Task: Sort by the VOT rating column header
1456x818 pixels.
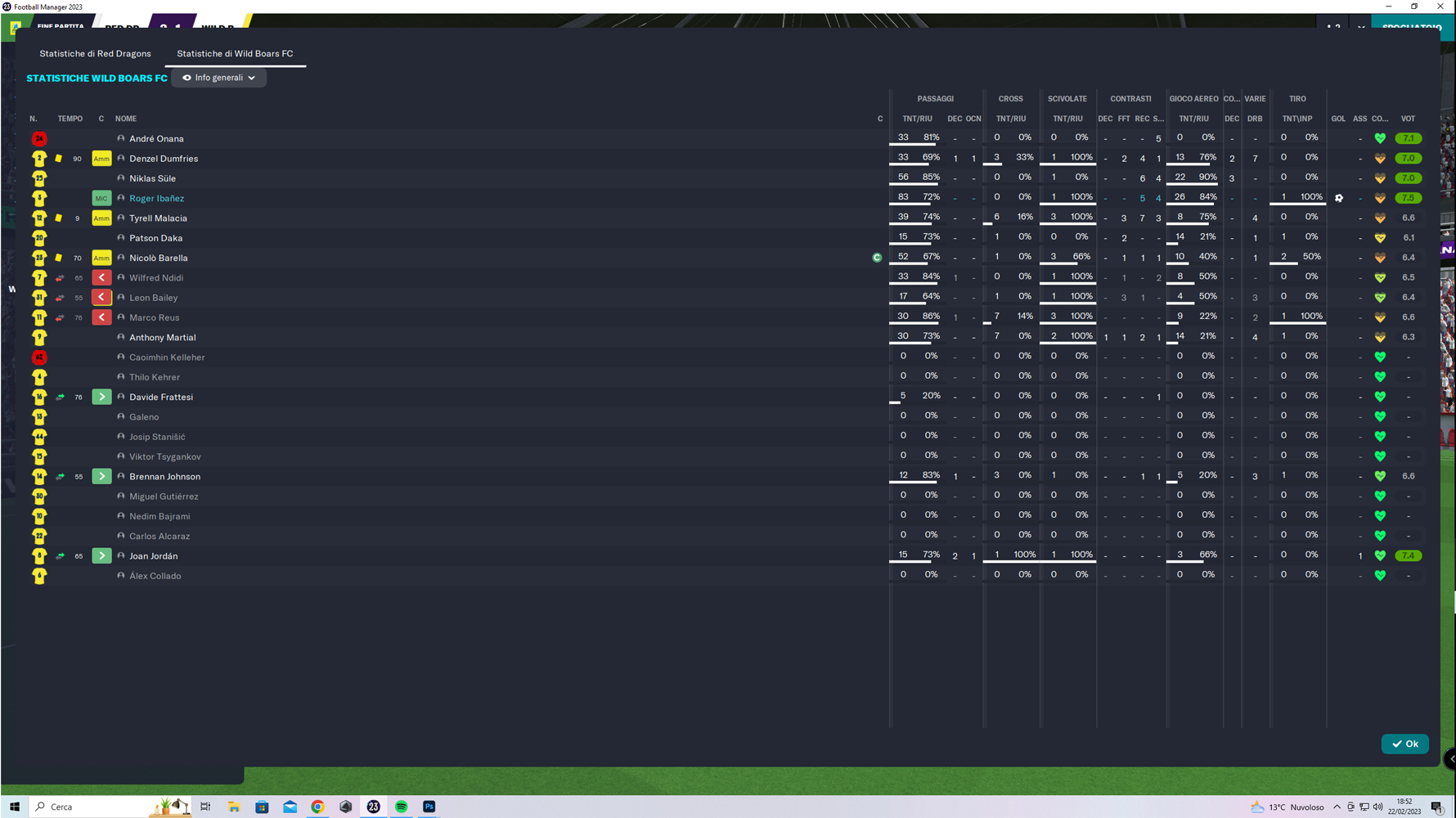Action: point(1408,119)
